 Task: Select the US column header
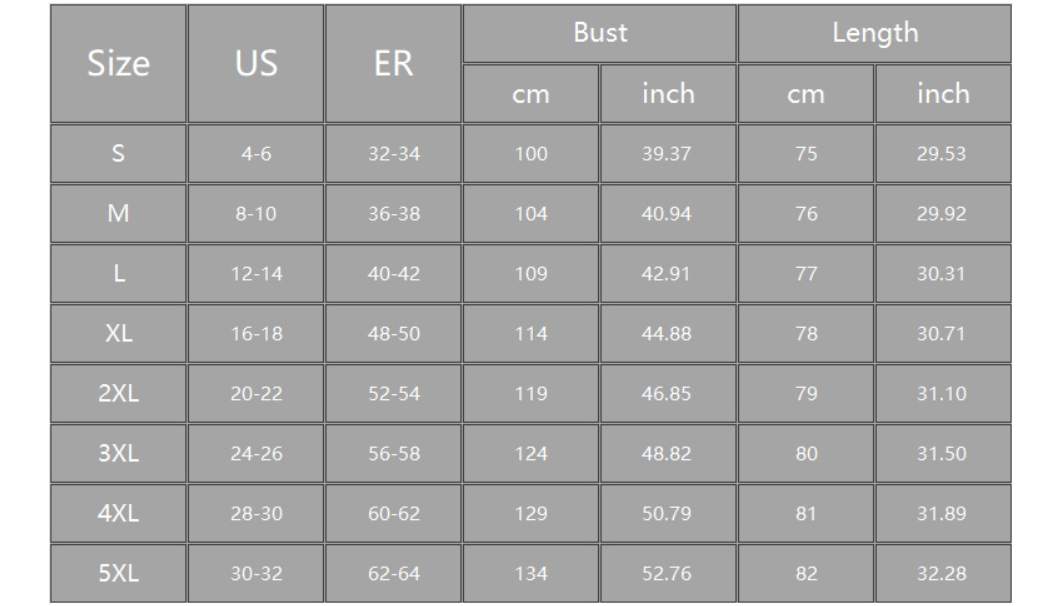[x=256, y=64]
